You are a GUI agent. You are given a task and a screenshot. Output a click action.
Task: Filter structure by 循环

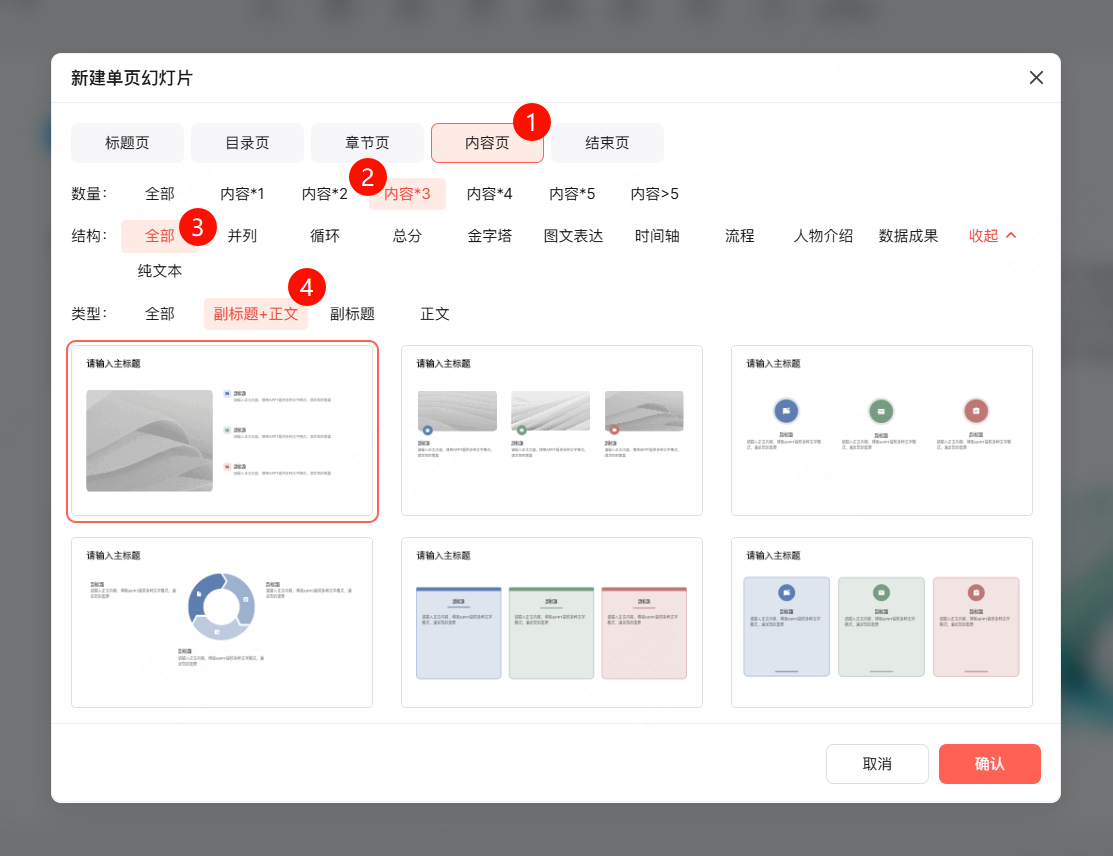click(324, 236)
